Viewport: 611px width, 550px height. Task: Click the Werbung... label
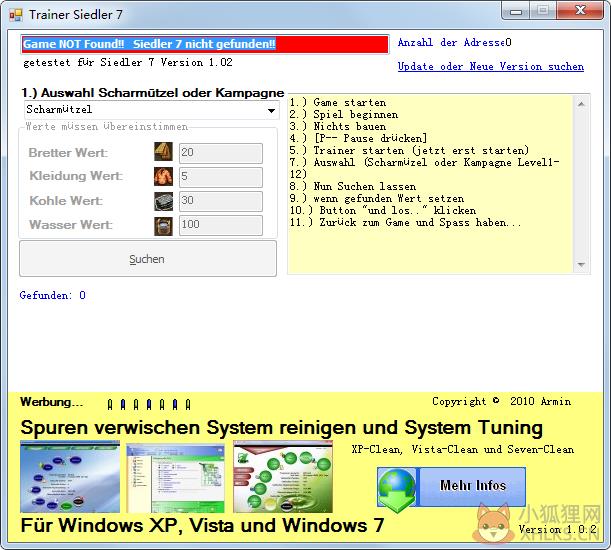[51, 402]
